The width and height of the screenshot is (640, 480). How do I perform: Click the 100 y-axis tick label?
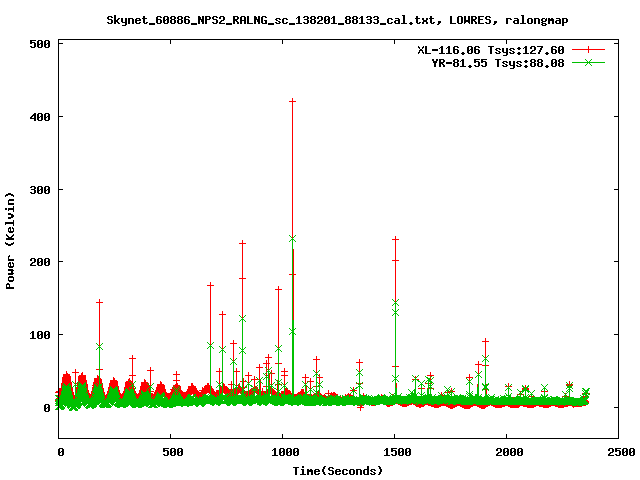40,335
